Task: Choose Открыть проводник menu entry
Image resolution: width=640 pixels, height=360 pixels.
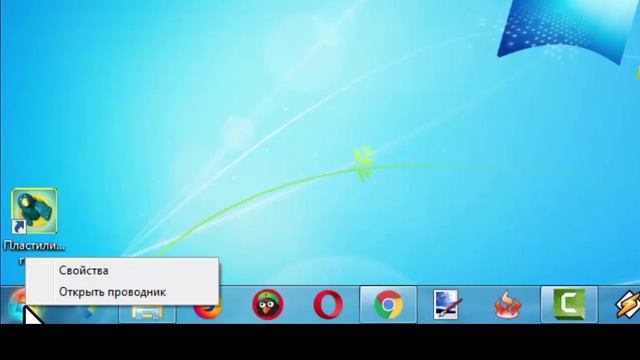Action: click(122, 292)
